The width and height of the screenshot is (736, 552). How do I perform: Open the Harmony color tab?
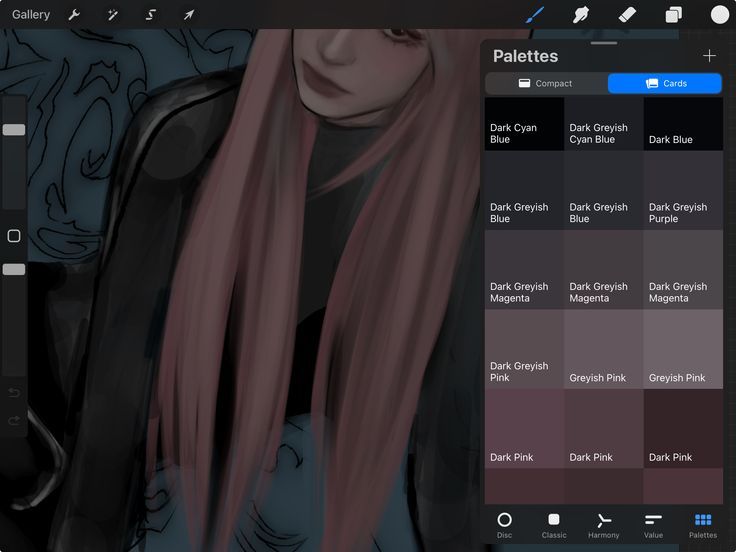point(604,525)
